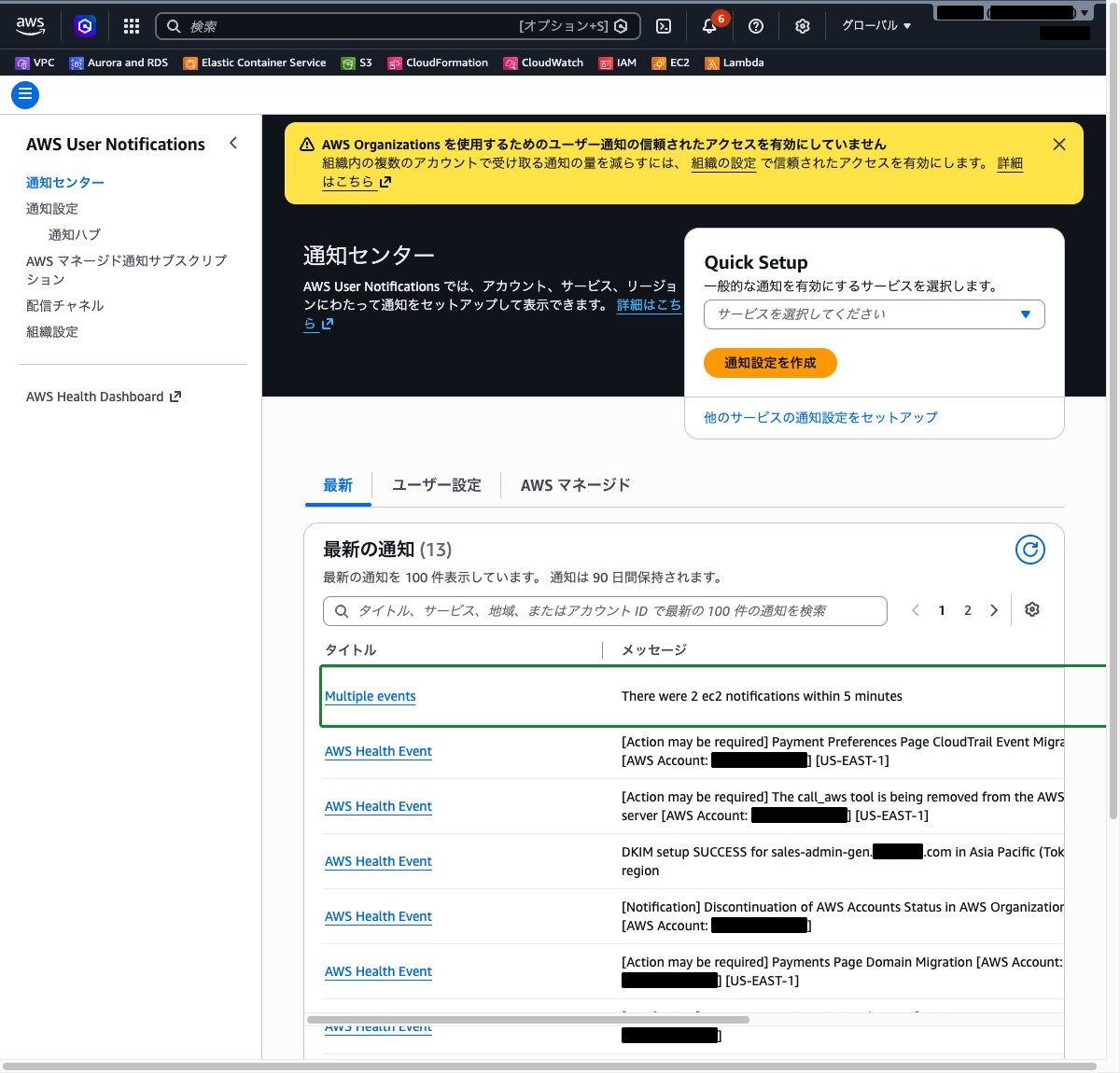Open the services grid menu icon

tap(132, 26)
